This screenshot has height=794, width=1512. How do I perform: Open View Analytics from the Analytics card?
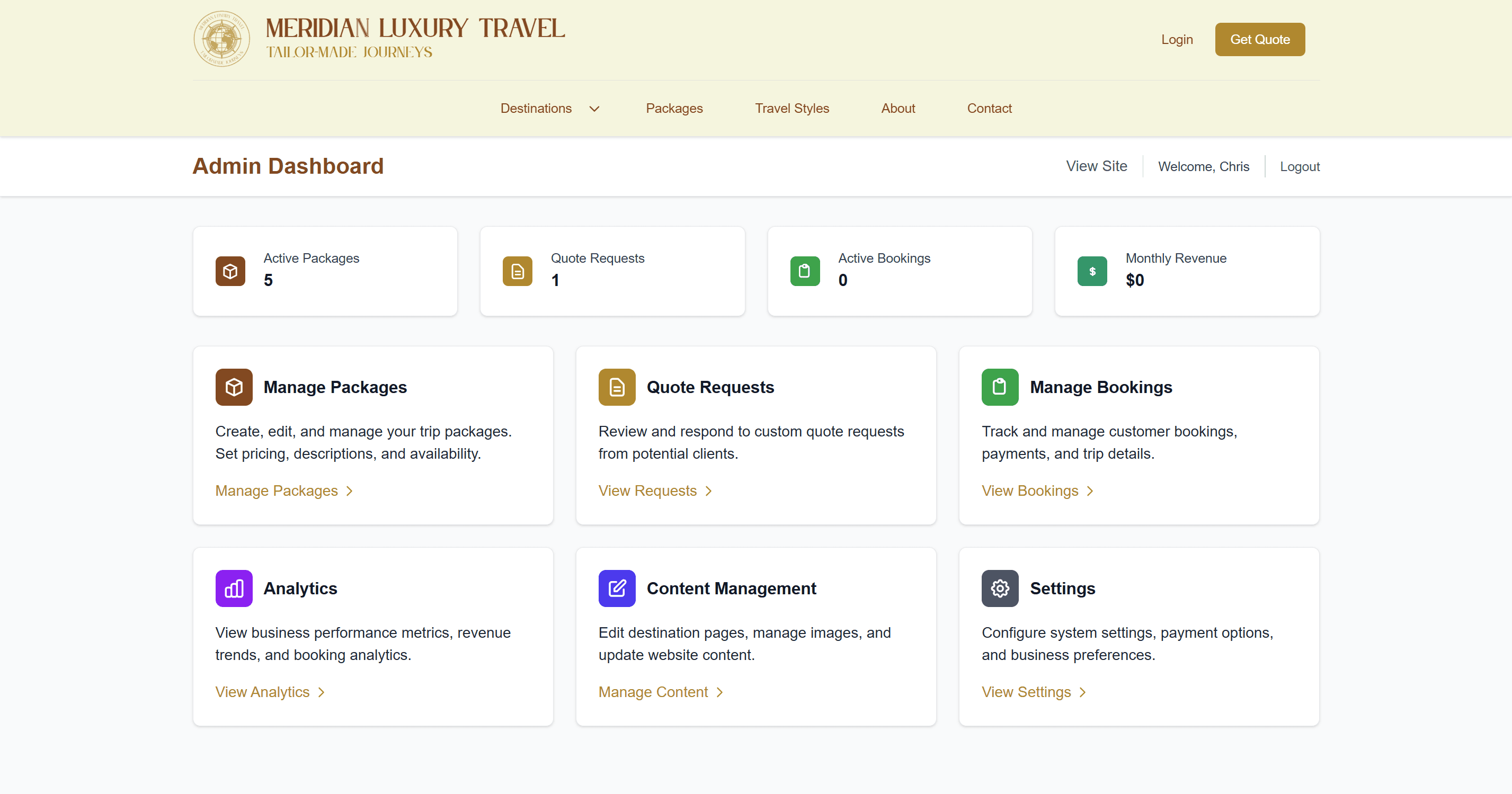[x=262, y=692]
